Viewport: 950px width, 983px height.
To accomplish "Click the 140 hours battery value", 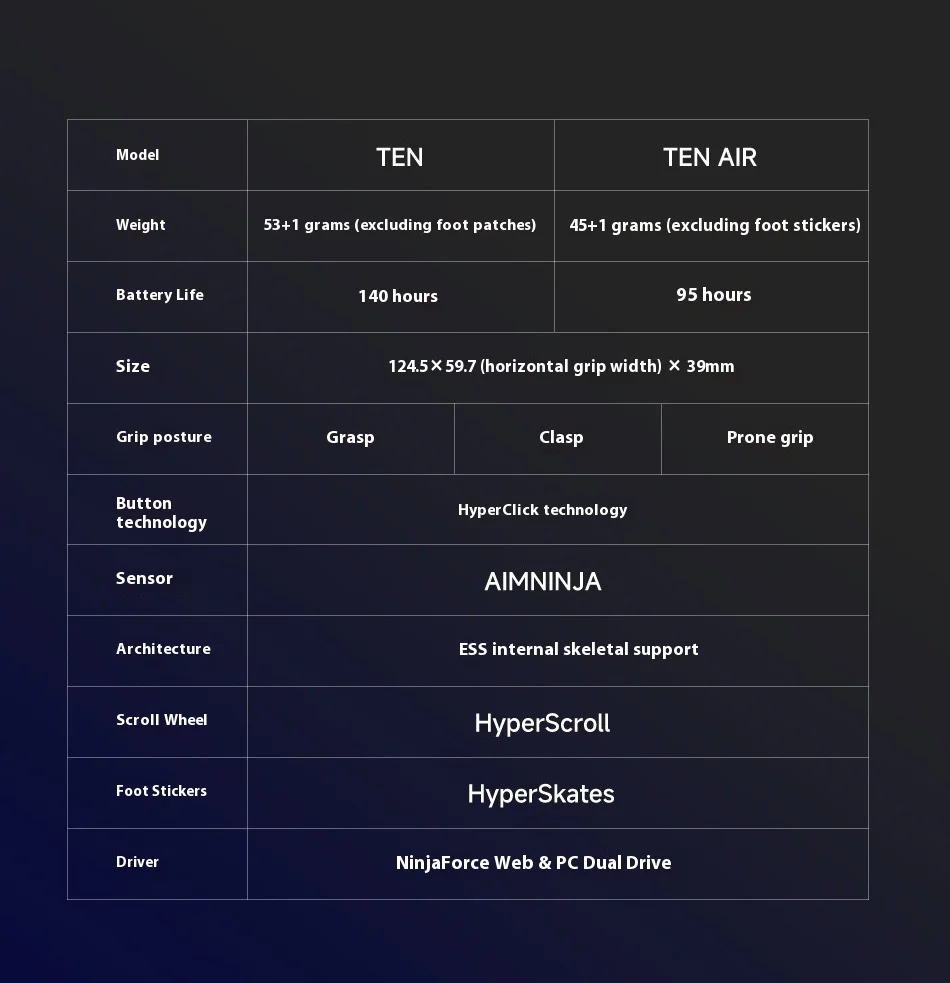I will point(398,296).
